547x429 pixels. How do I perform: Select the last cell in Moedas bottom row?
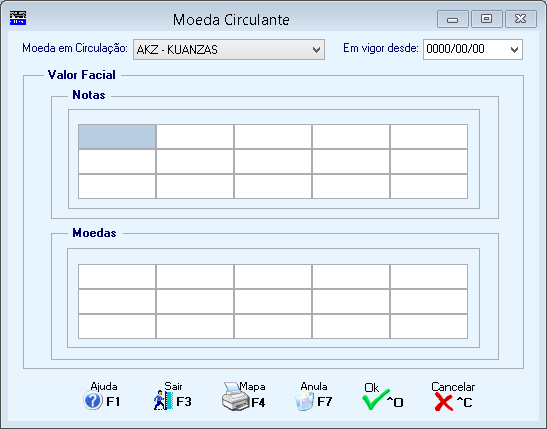pyautogui.click(x=429, y=326)
